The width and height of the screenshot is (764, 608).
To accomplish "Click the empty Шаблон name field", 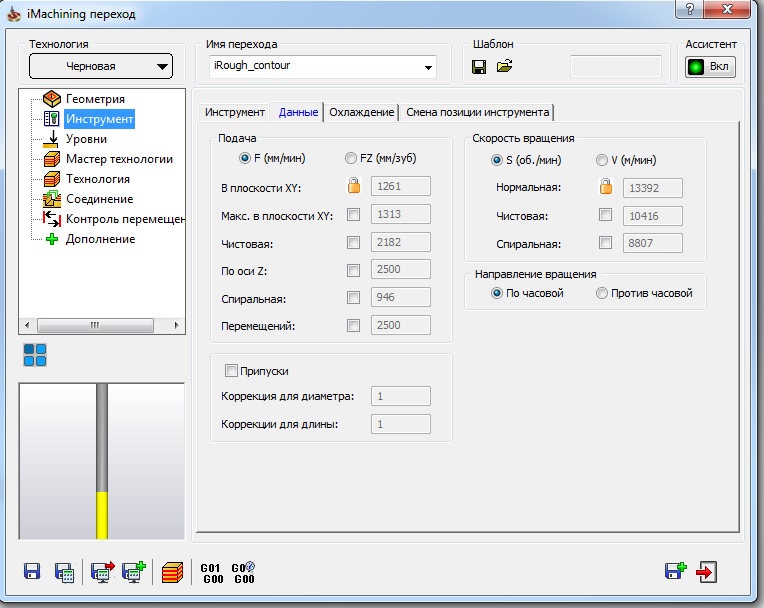I will tap(616, 66).
